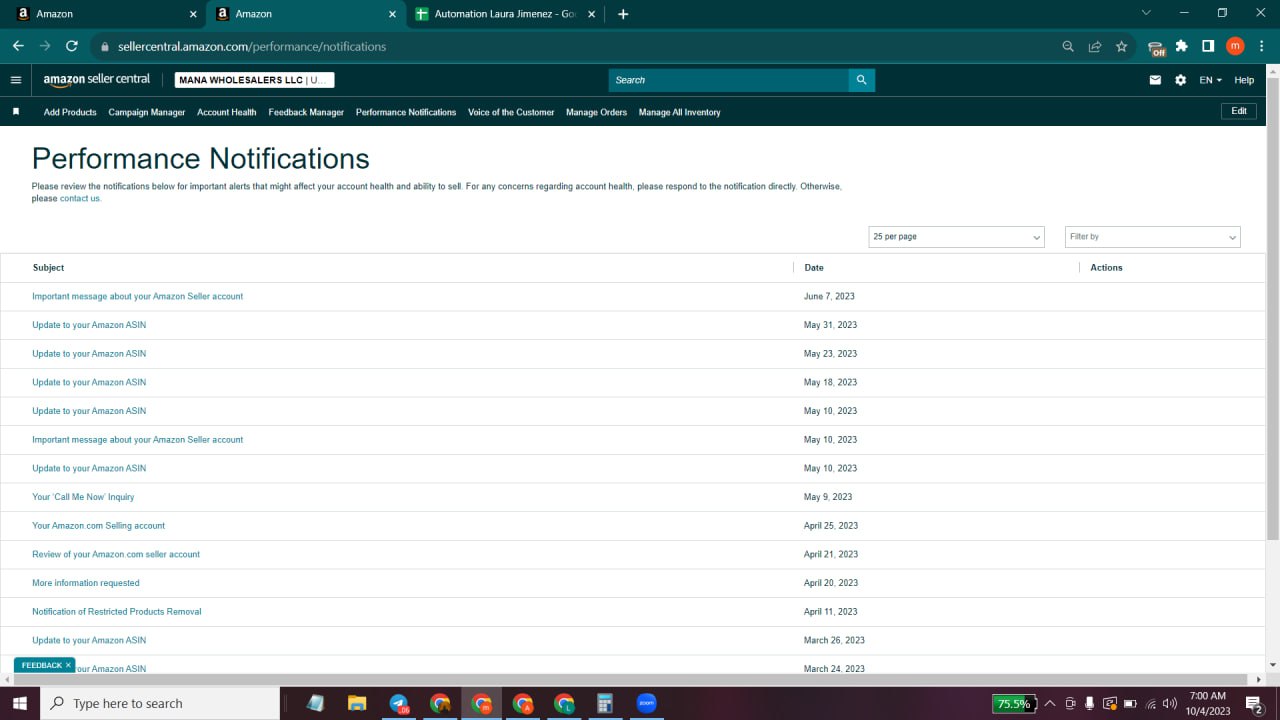The width and height of the screenshot is (1280, 720).
Task: Click into the Seller Central search field
Action: point(728,80)
